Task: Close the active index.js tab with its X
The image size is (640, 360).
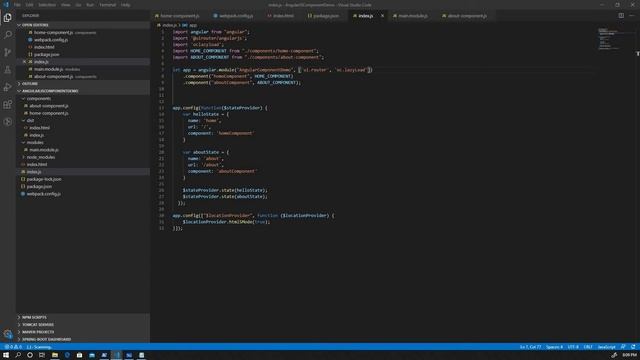Action: click(x=382, y=16)
